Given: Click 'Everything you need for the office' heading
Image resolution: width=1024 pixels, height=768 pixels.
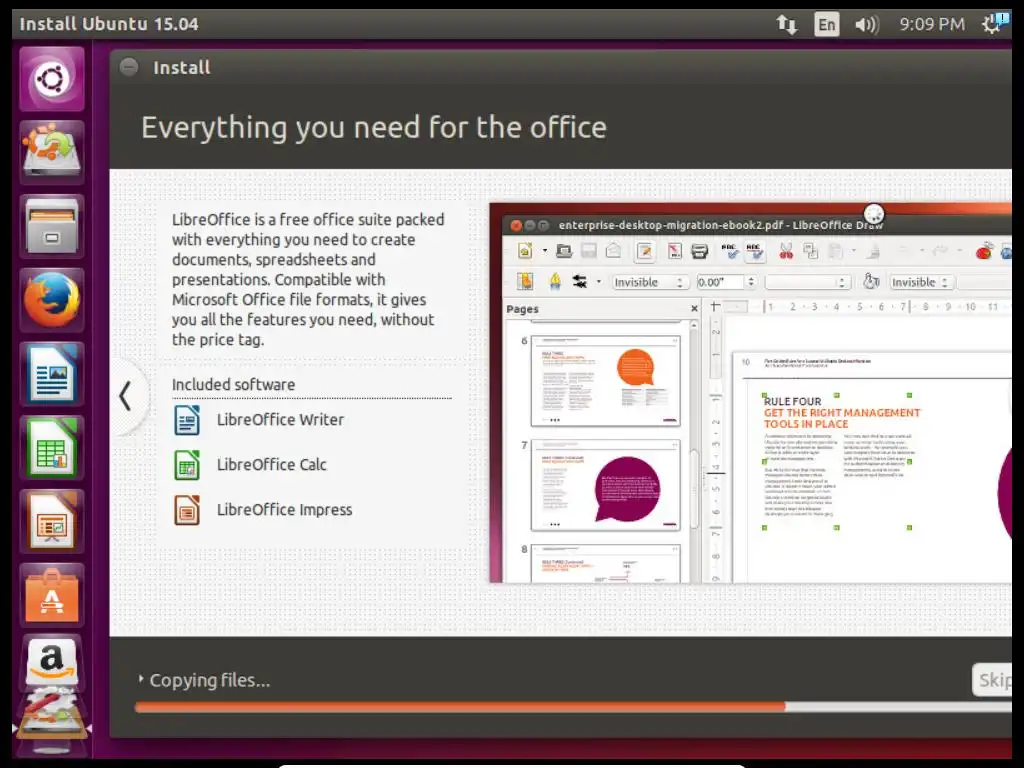Looking at the screenshot, I should [x=374, y=127].
